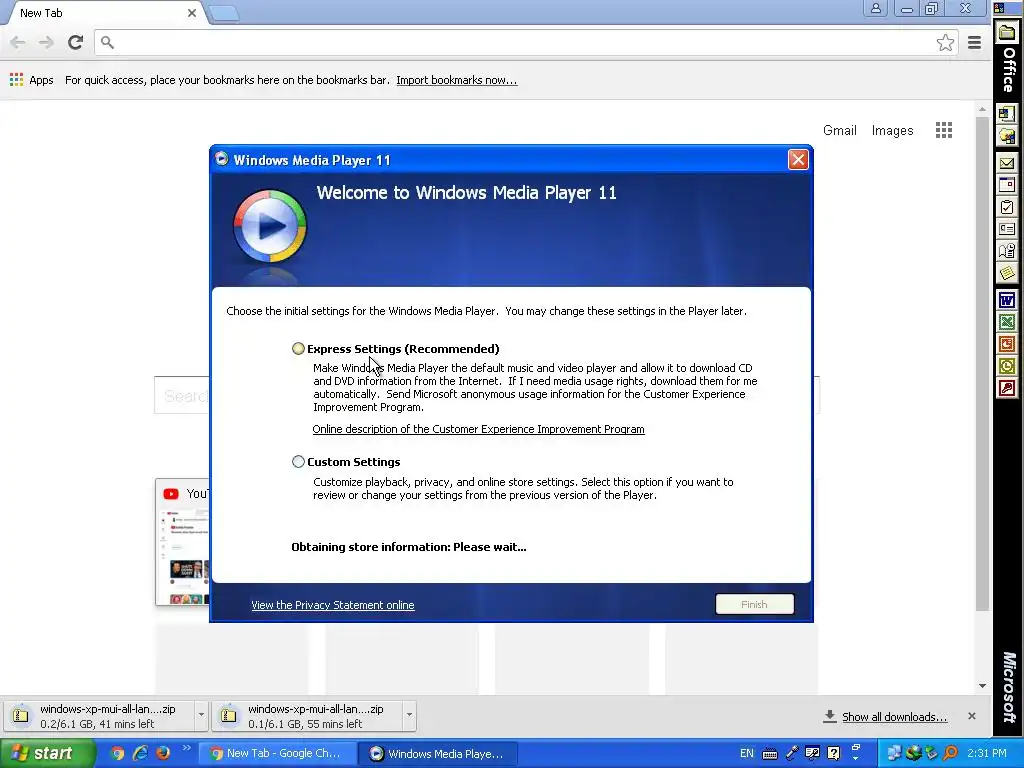Click the Import bookmarks now link in Chrome
This screenshot has width=1024, height=768.
point(456,80)
